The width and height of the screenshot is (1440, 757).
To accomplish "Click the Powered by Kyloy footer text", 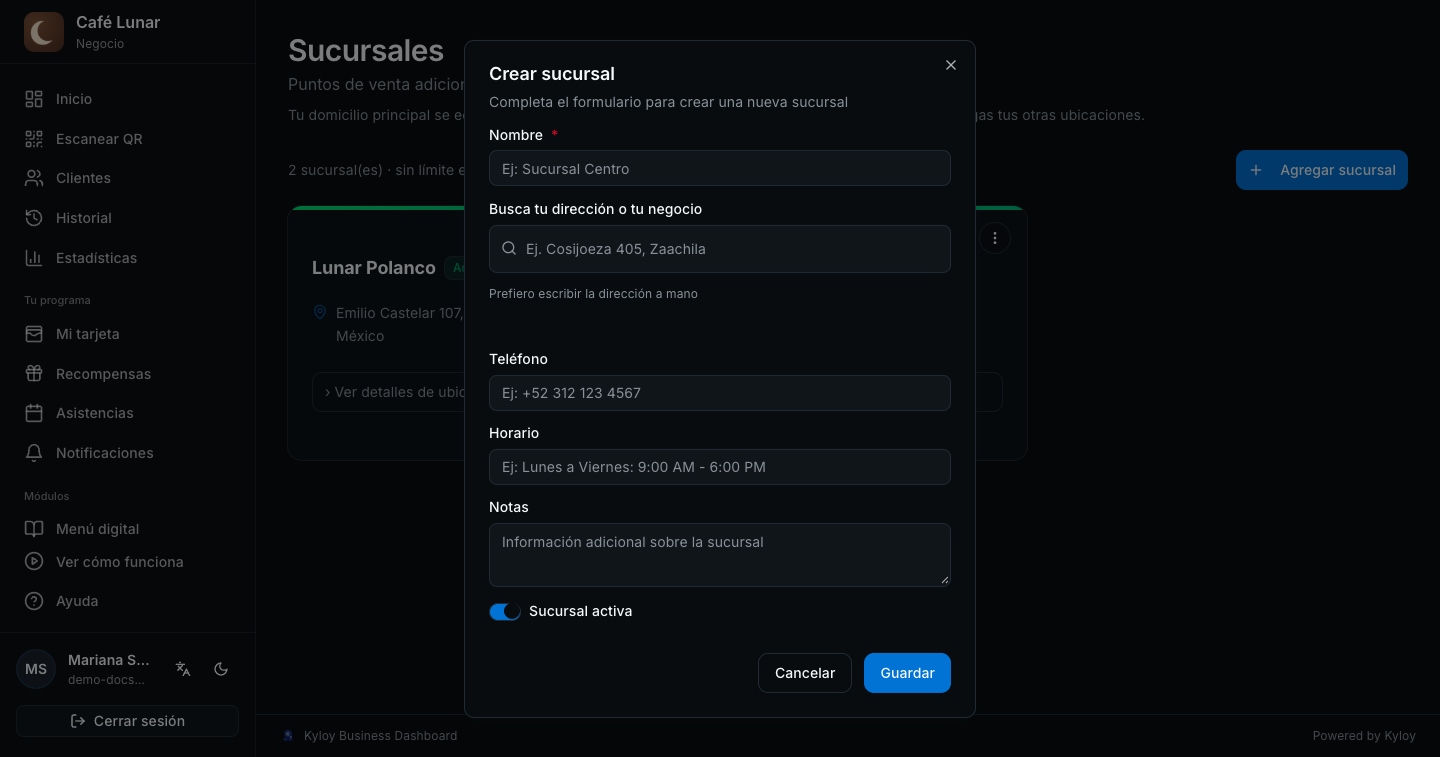I will (x=1364, y=736).
